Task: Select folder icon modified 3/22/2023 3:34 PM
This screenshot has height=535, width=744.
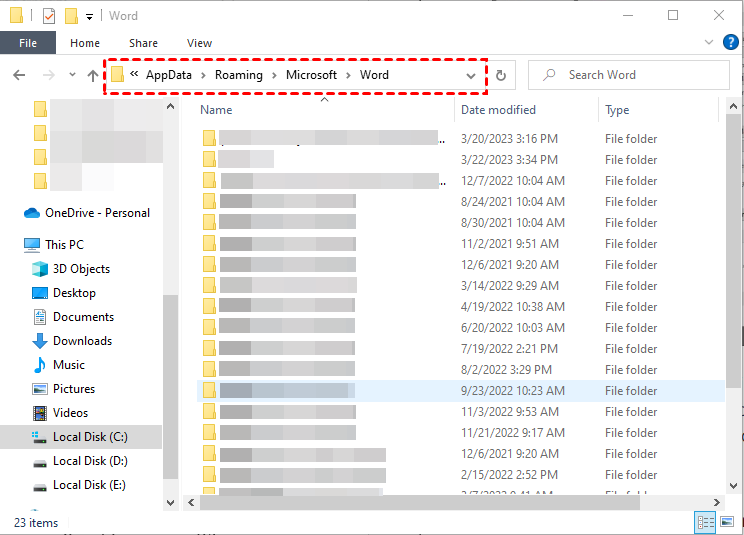Action: point(209,159)
